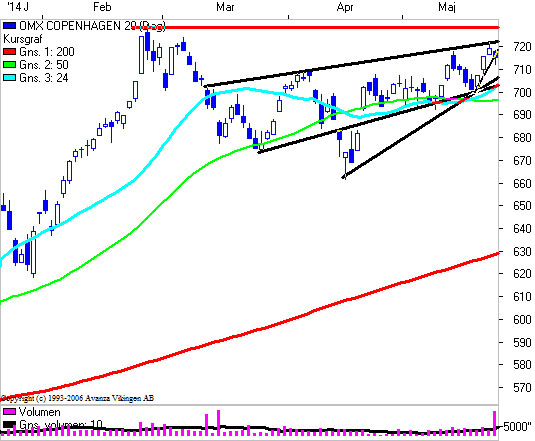This screenshot has width=535, height=441.
Task: Click the OMX COPENHAGEN 20 title label
Action: 92,26
